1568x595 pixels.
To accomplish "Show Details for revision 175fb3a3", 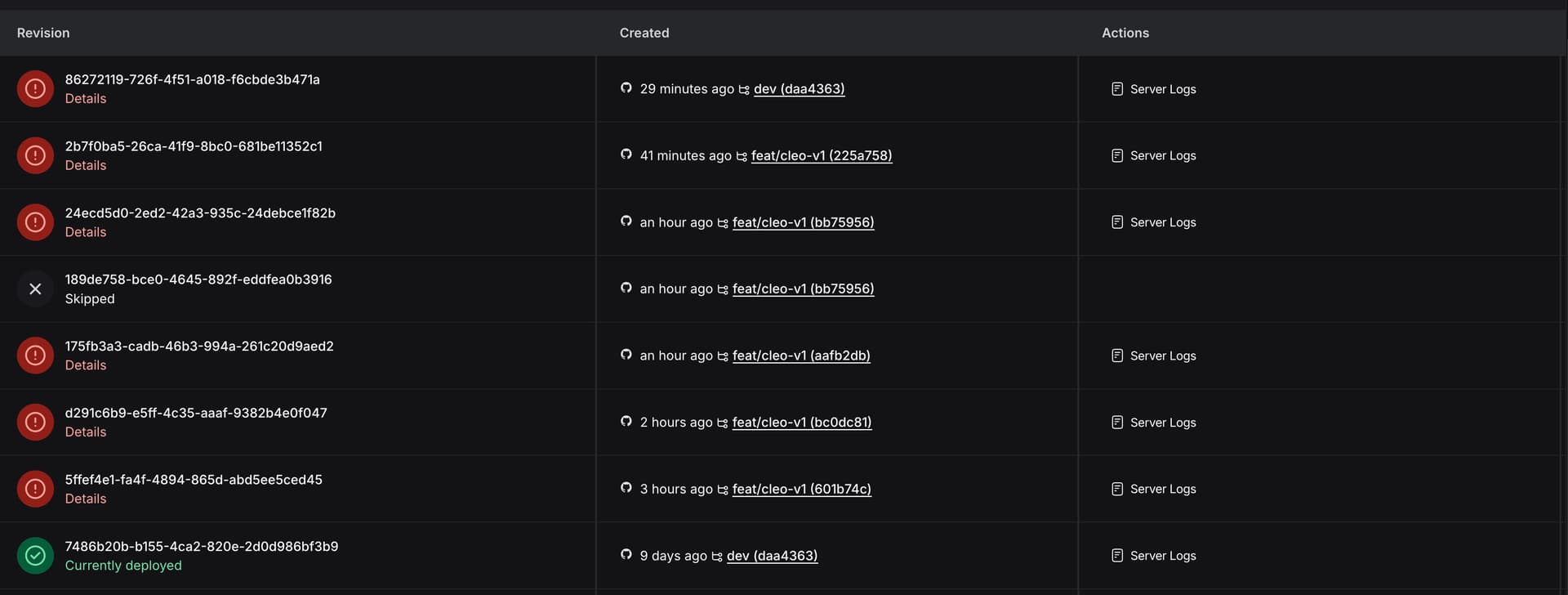I will point(86,365).
